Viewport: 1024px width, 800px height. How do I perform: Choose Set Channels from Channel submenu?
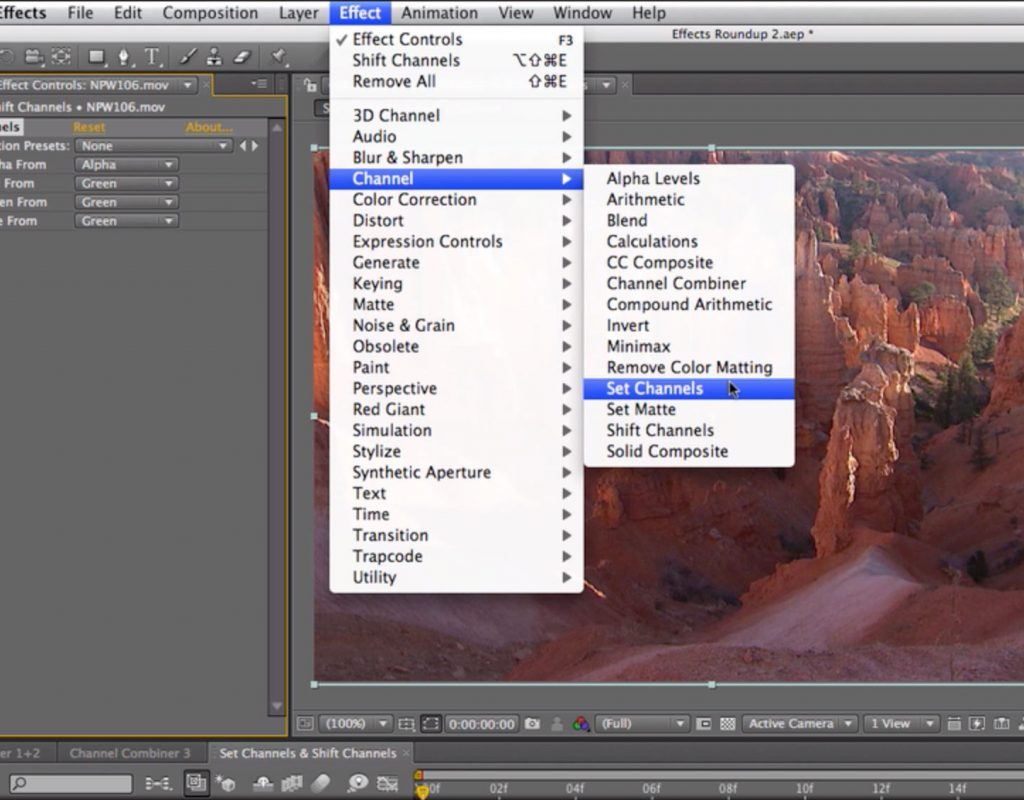pos(689,389)
